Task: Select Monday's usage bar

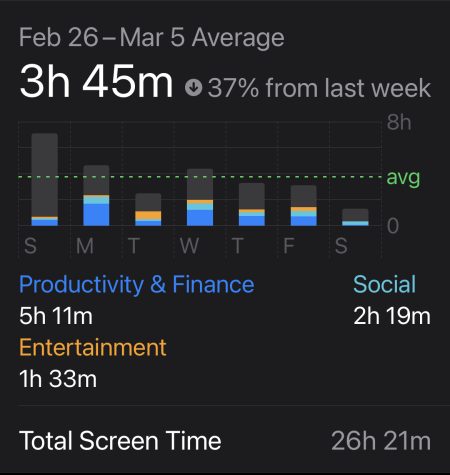Action: [96, 196]
